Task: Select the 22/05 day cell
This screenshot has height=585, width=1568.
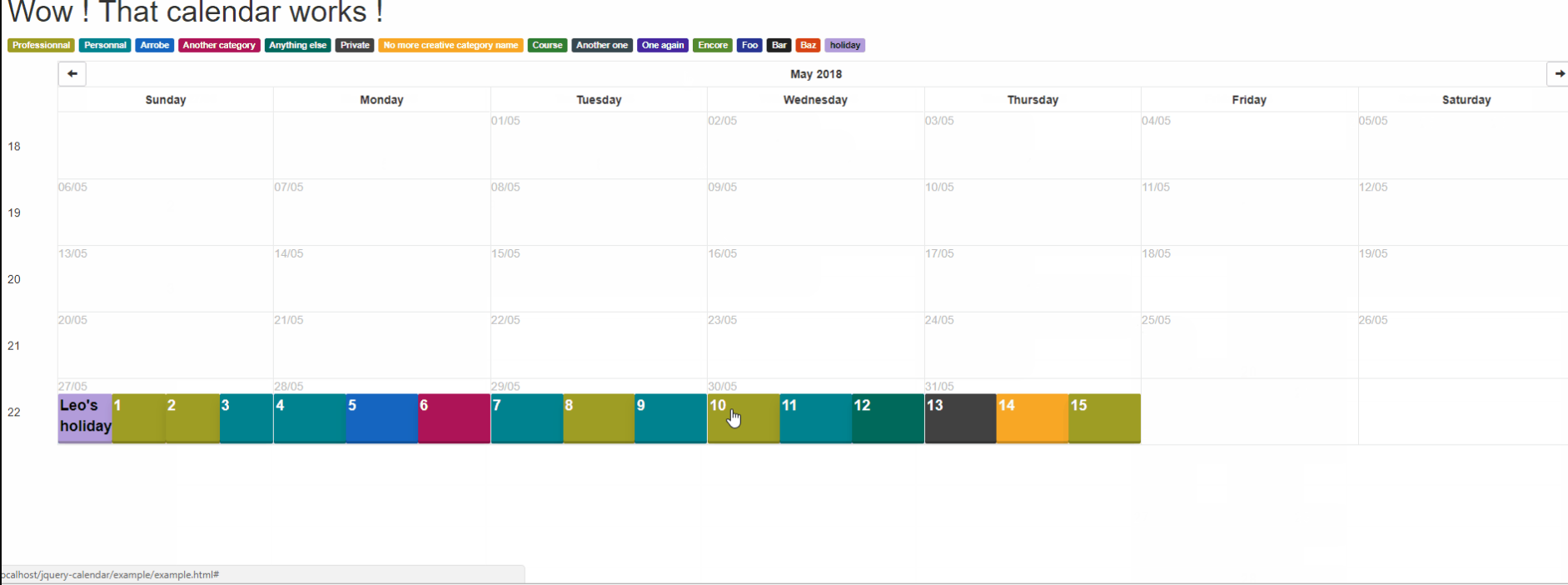Action: 599,346
